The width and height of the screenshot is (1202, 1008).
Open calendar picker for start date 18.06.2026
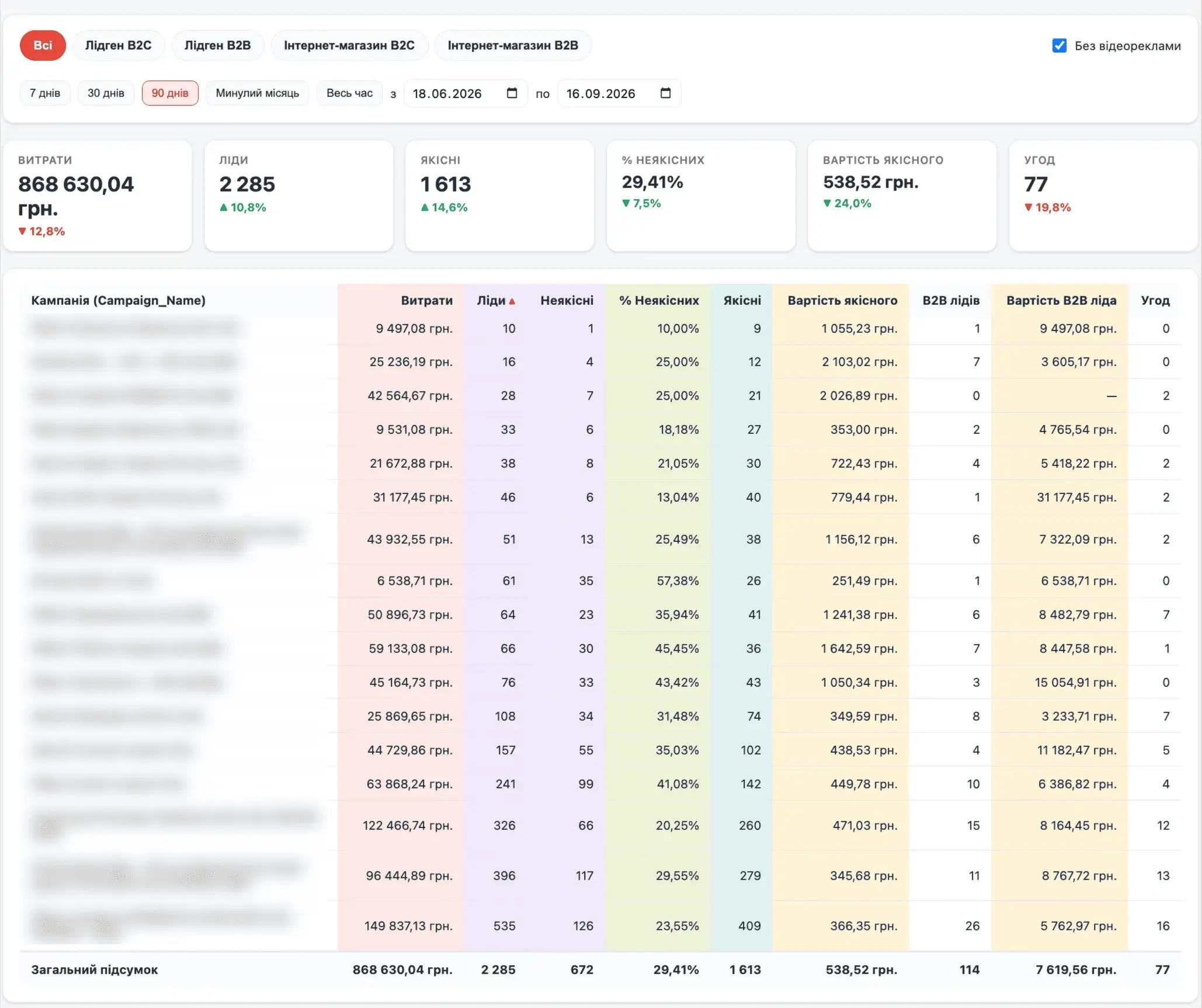(512, 93)
